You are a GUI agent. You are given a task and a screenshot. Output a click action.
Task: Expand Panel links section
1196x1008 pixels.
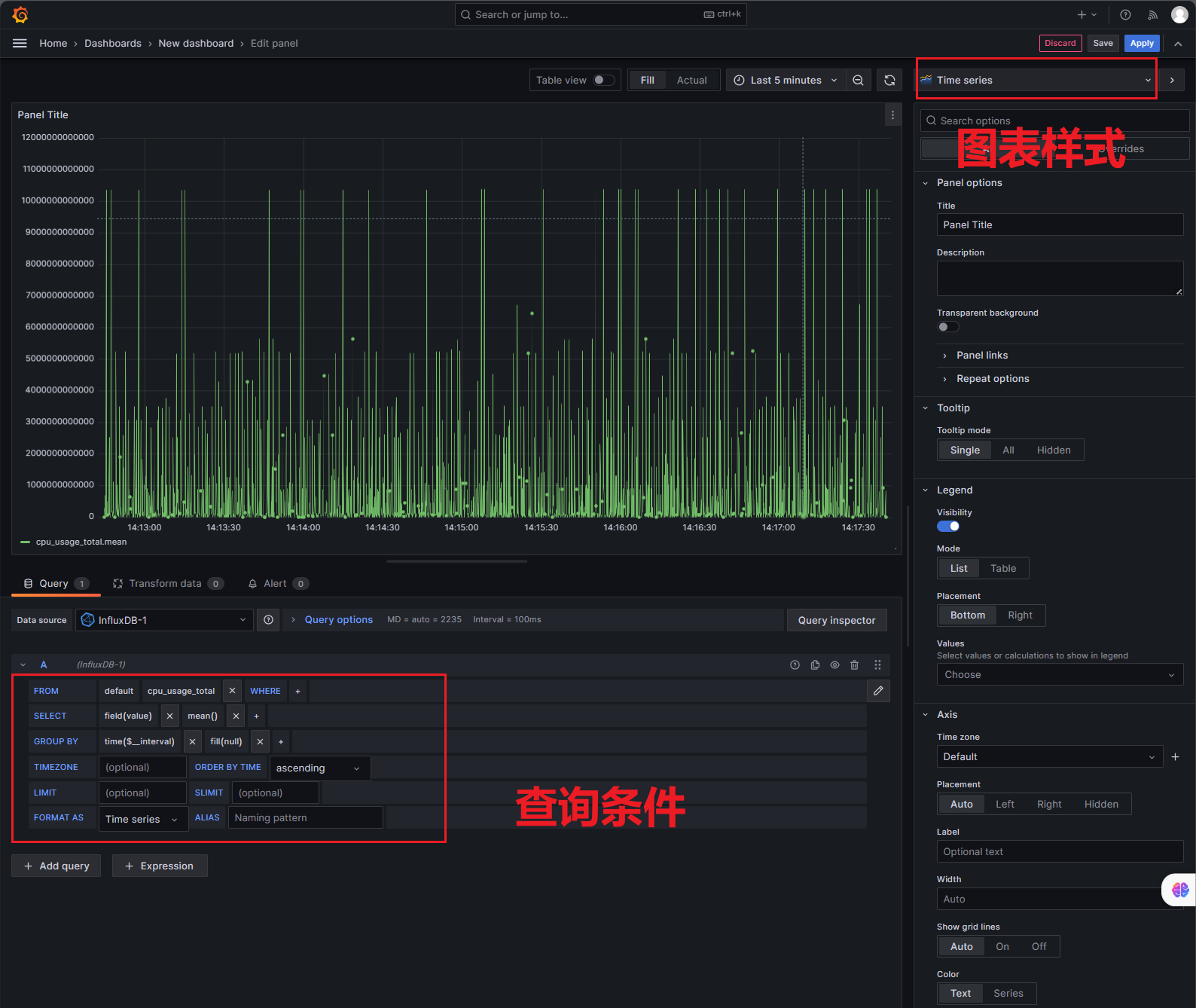tap(982, 355)
